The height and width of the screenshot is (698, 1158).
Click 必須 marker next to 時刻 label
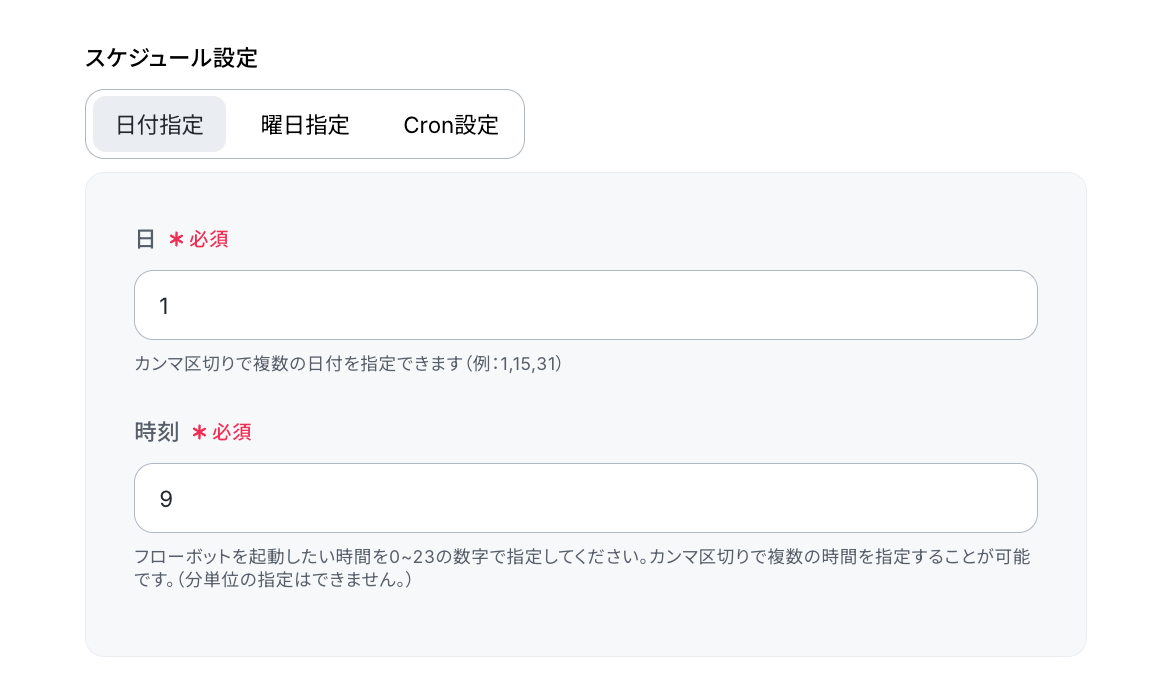point(232,432)
